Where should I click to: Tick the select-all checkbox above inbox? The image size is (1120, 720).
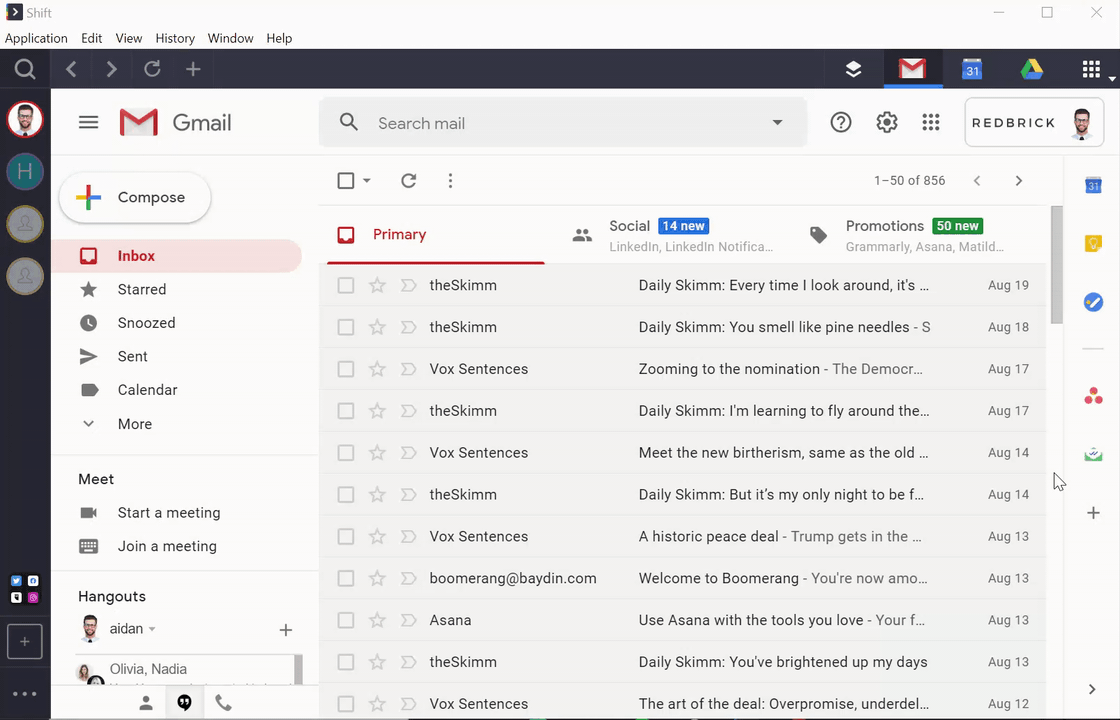pyautogui.click(x=346, y=181)
